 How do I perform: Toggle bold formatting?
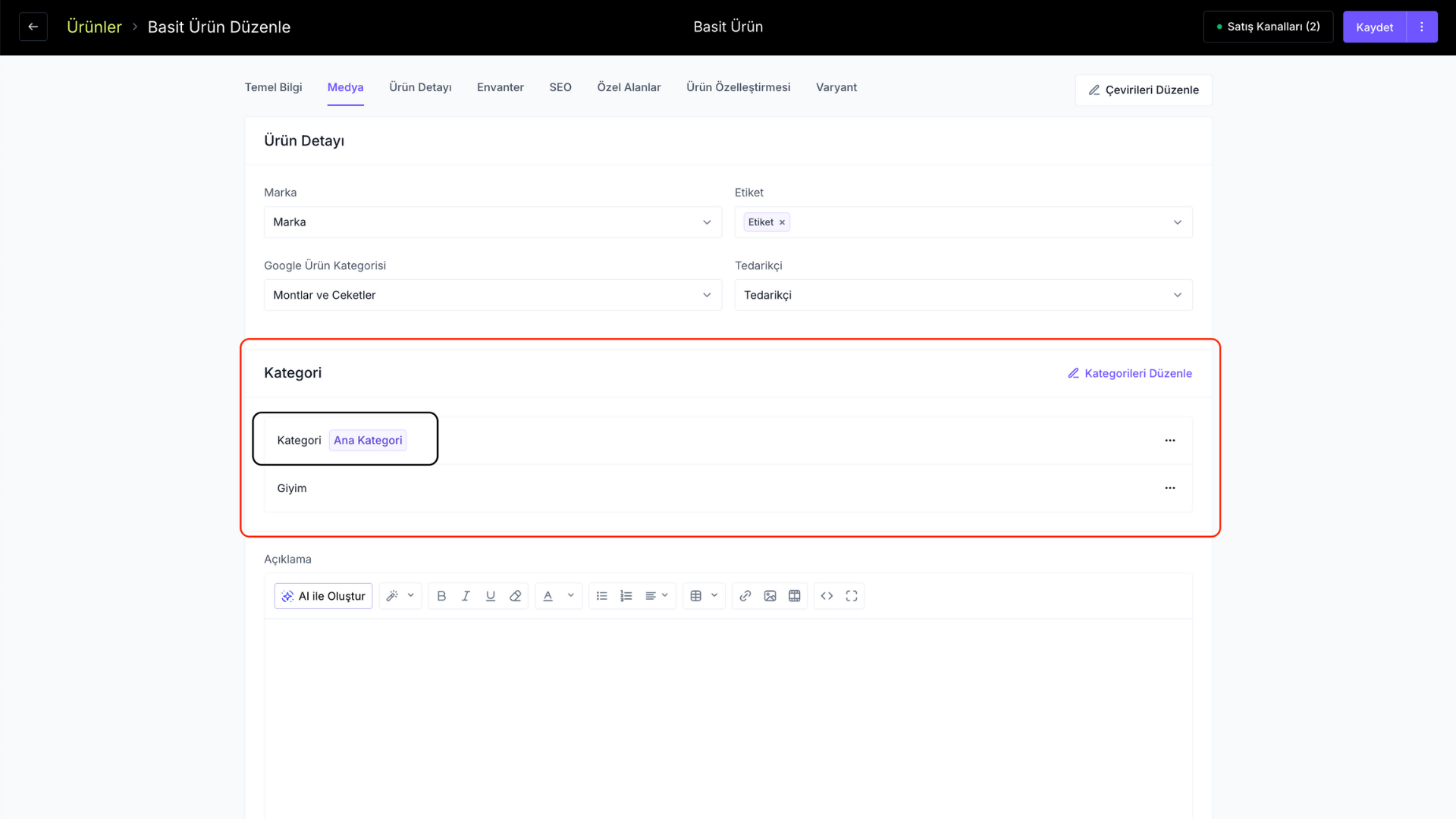[441, 596]
